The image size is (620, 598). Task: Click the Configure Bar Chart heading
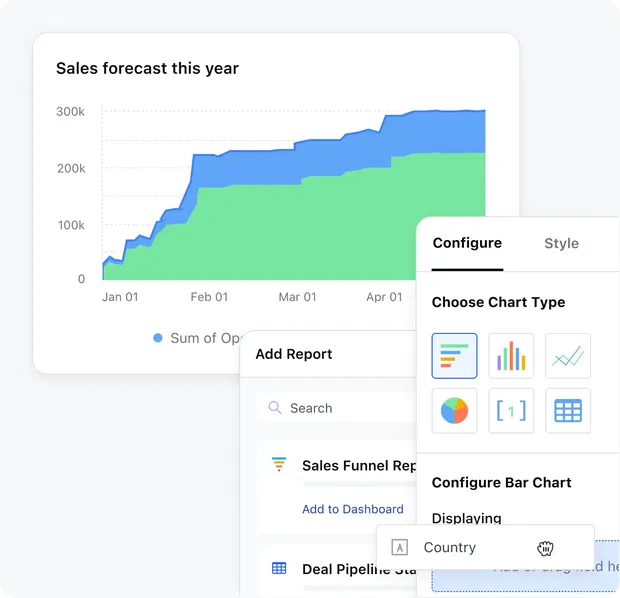(x=501, y=483)
